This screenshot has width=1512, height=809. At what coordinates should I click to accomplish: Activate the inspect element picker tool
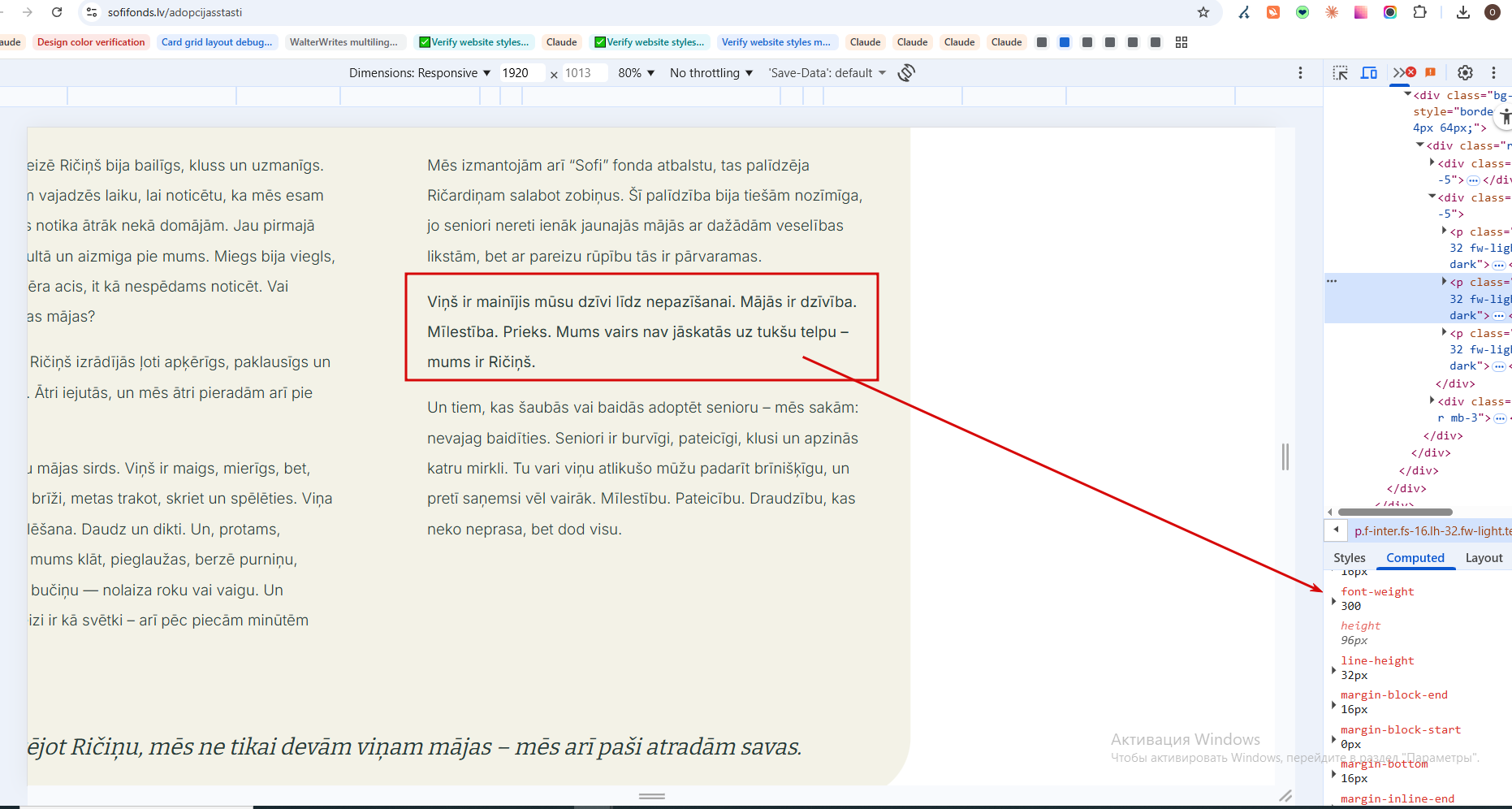click(1341, 72)
